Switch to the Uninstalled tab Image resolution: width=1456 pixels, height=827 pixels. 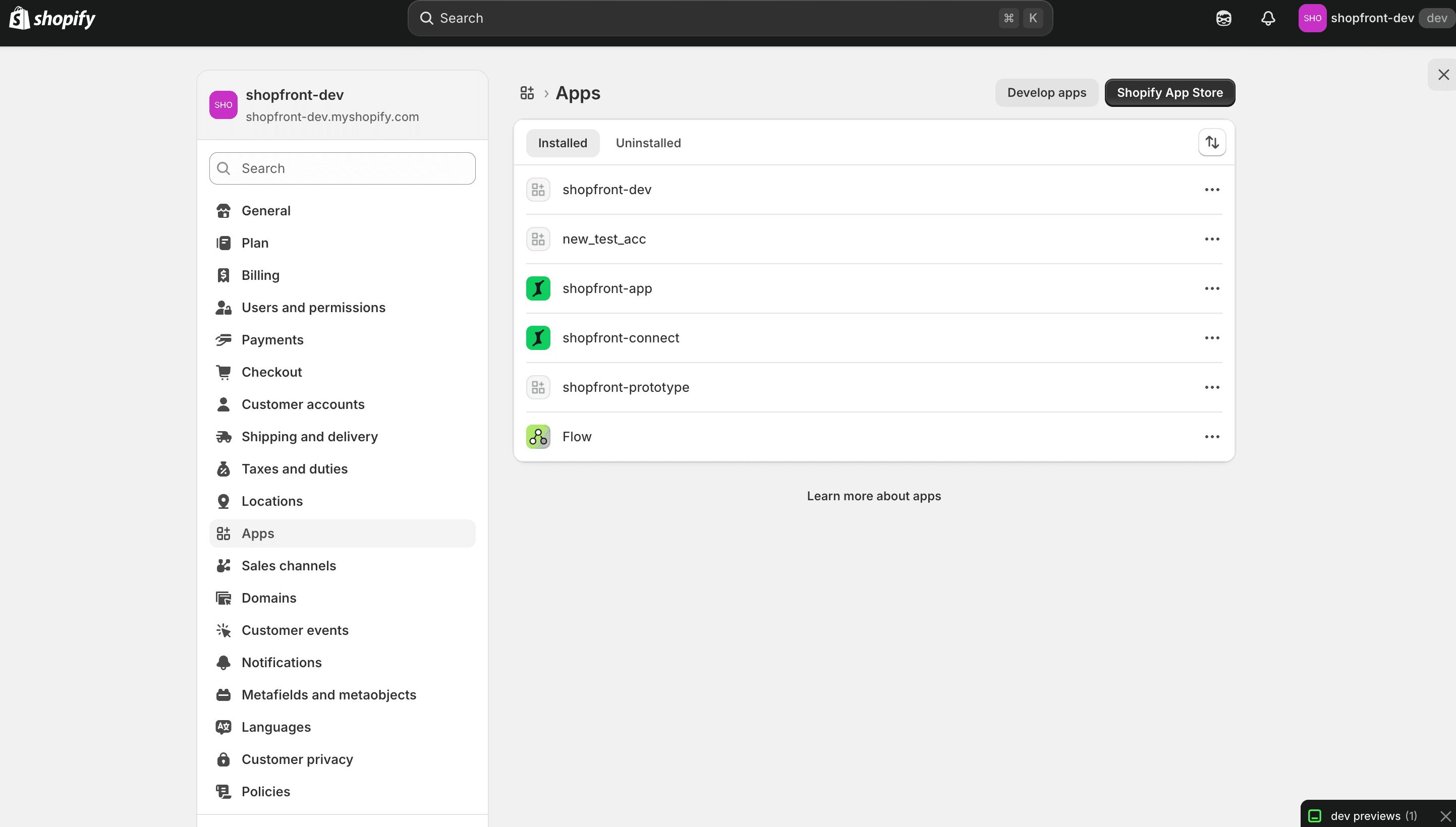pos(648,143)
